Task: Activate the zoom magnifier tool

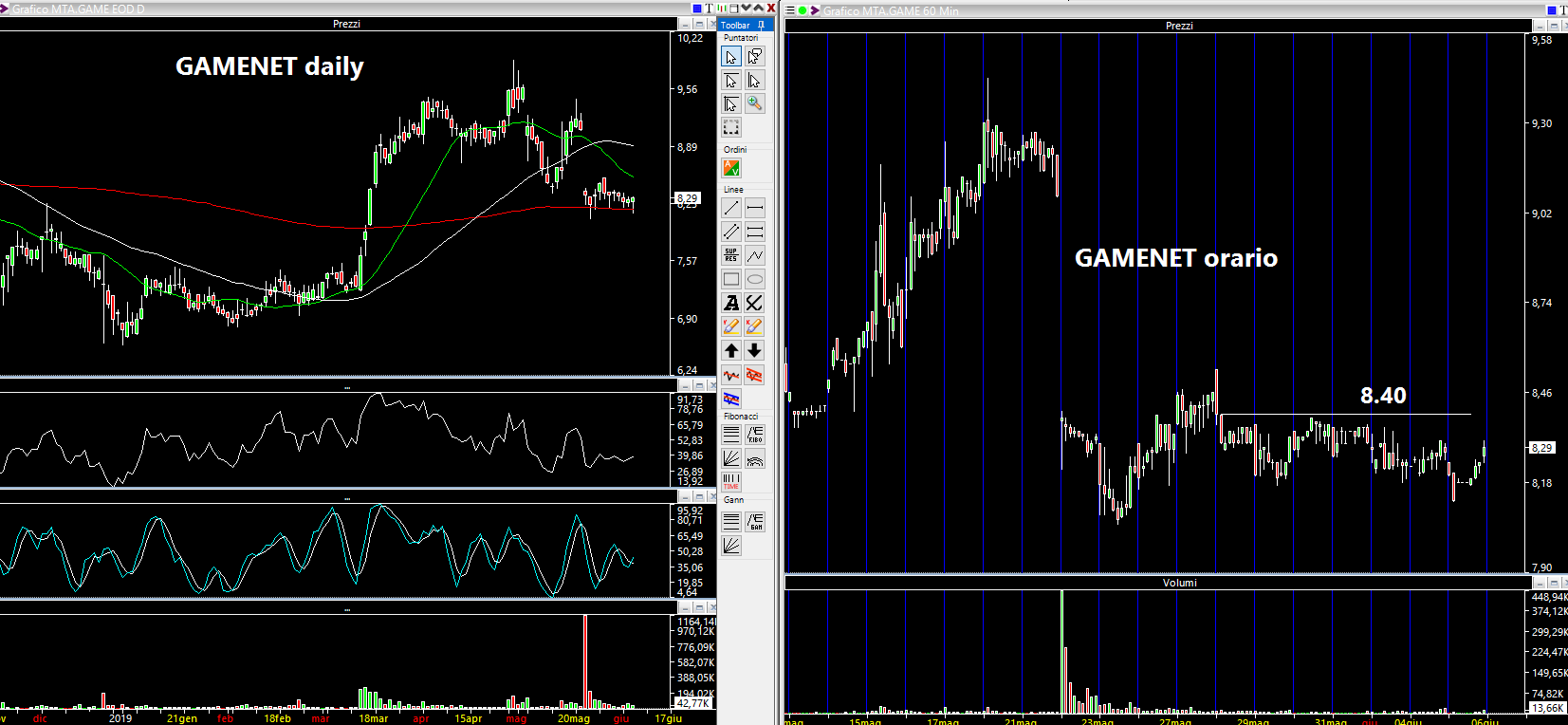Action: [x=754, y=103]
